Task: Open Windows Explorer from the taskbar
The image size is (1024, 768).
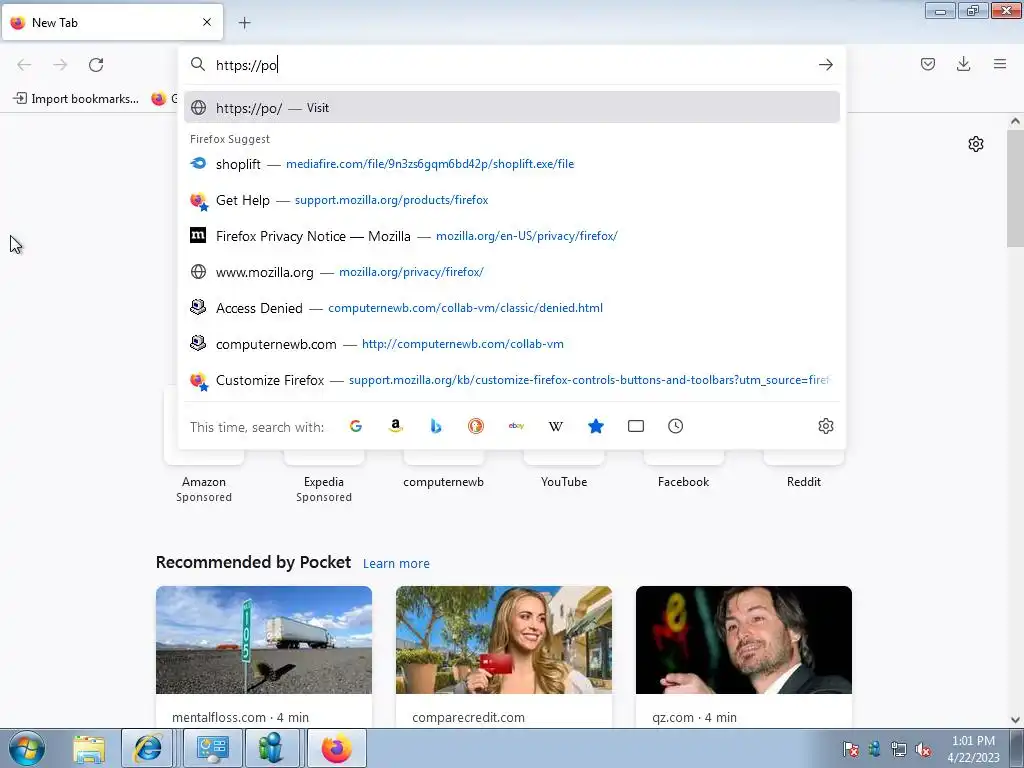Action: (89, 748)
